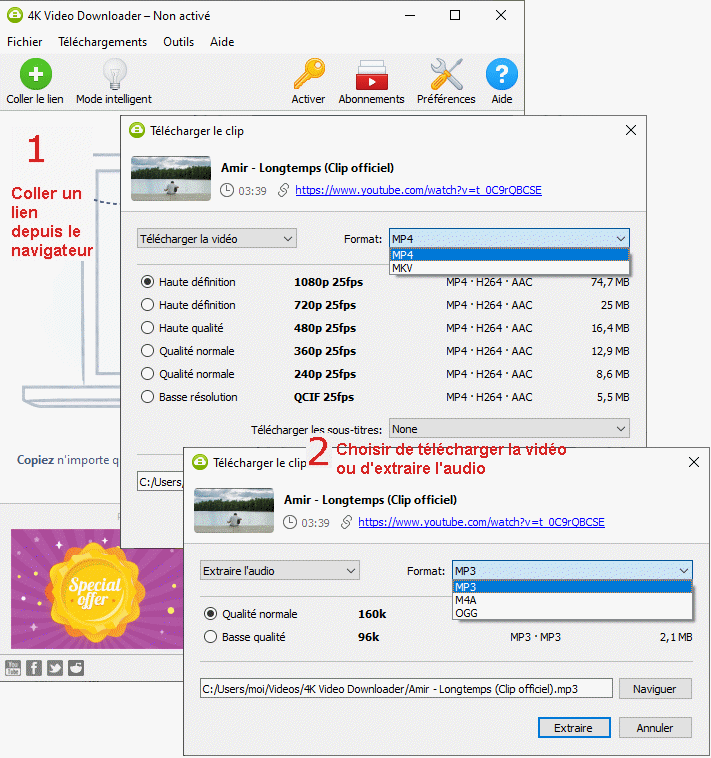
Task: Open the Outils menu
Action: tap(178, 42)
